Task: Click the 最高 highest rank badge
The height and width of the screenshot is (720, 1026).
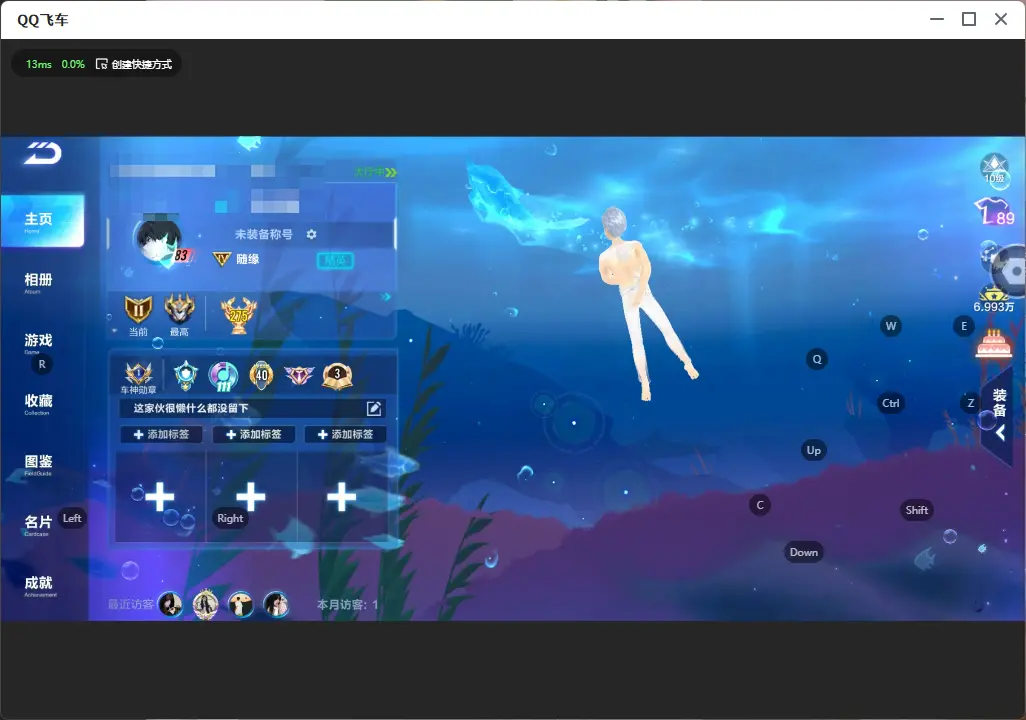Action: click(x=179, y=309)
